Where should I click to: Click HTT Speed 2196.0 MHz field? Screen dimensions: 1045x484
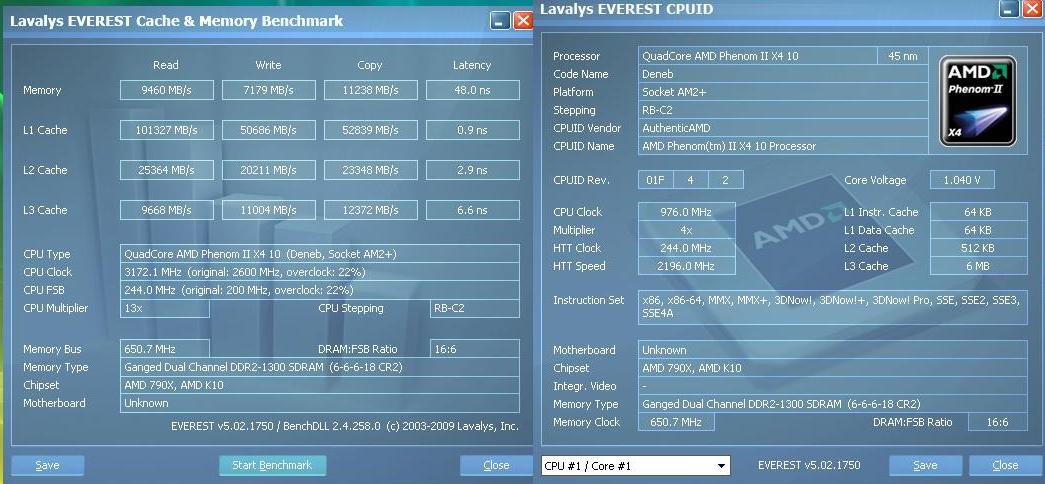687,266
